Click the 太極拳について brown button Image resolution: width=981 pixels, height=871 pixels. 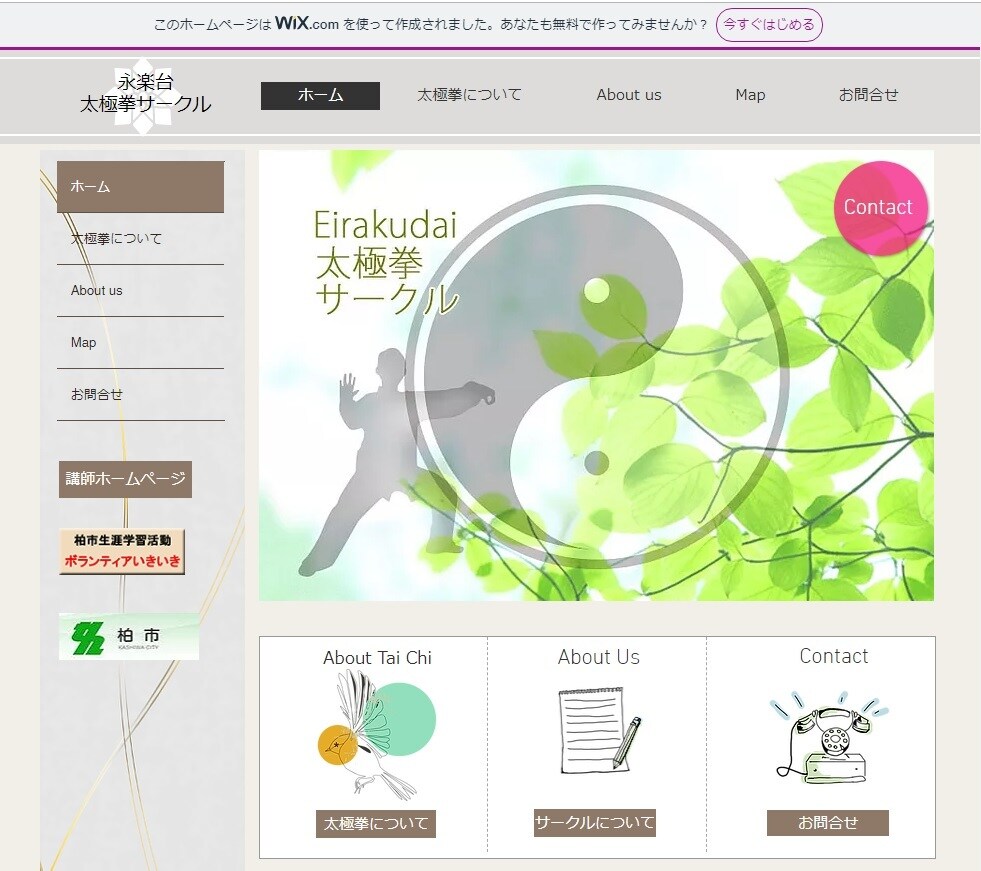click(x=375, y=823)
